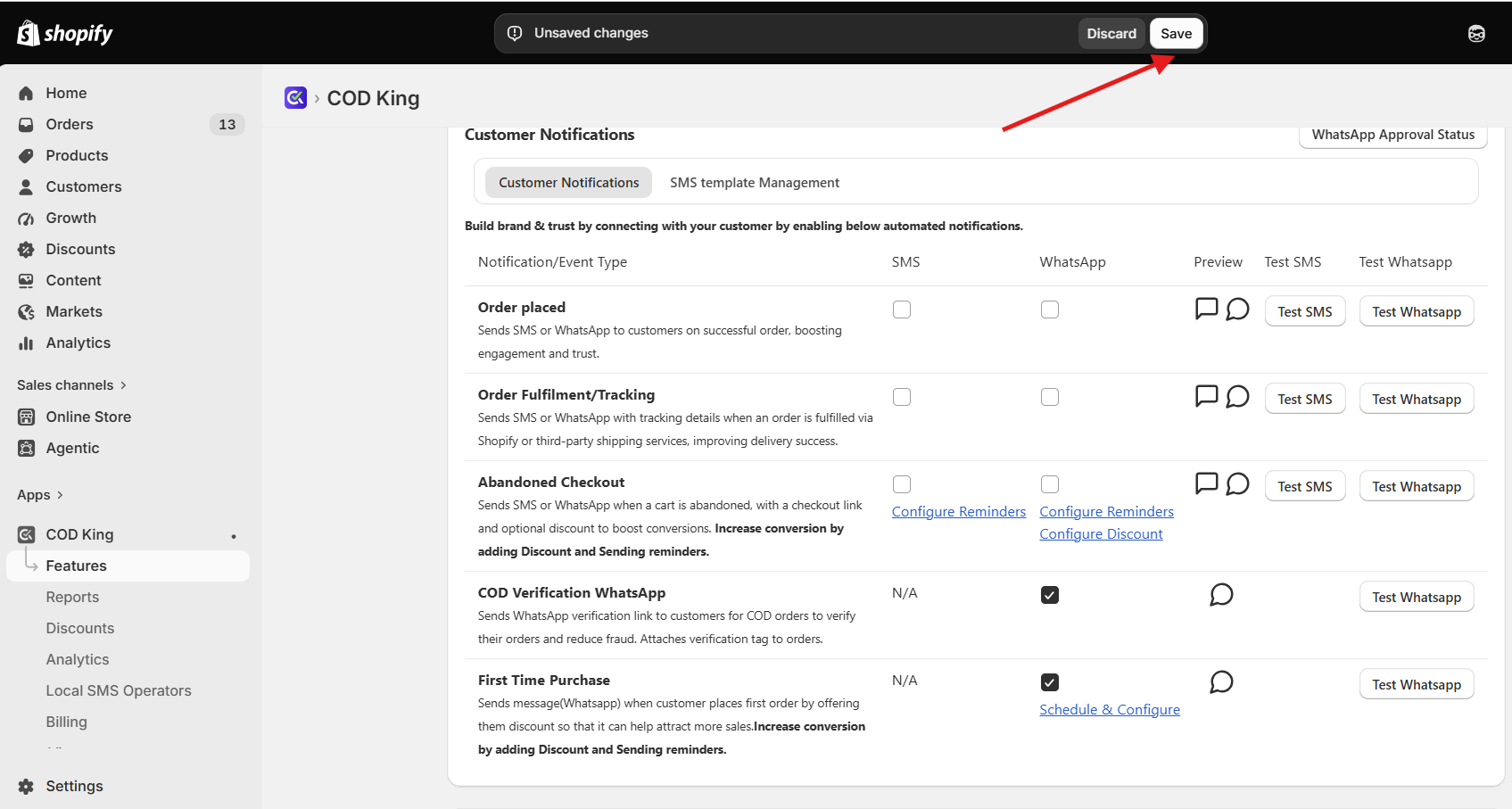Send Test Whatsapp for First Time Purchase

click(x=1417, y=684)
